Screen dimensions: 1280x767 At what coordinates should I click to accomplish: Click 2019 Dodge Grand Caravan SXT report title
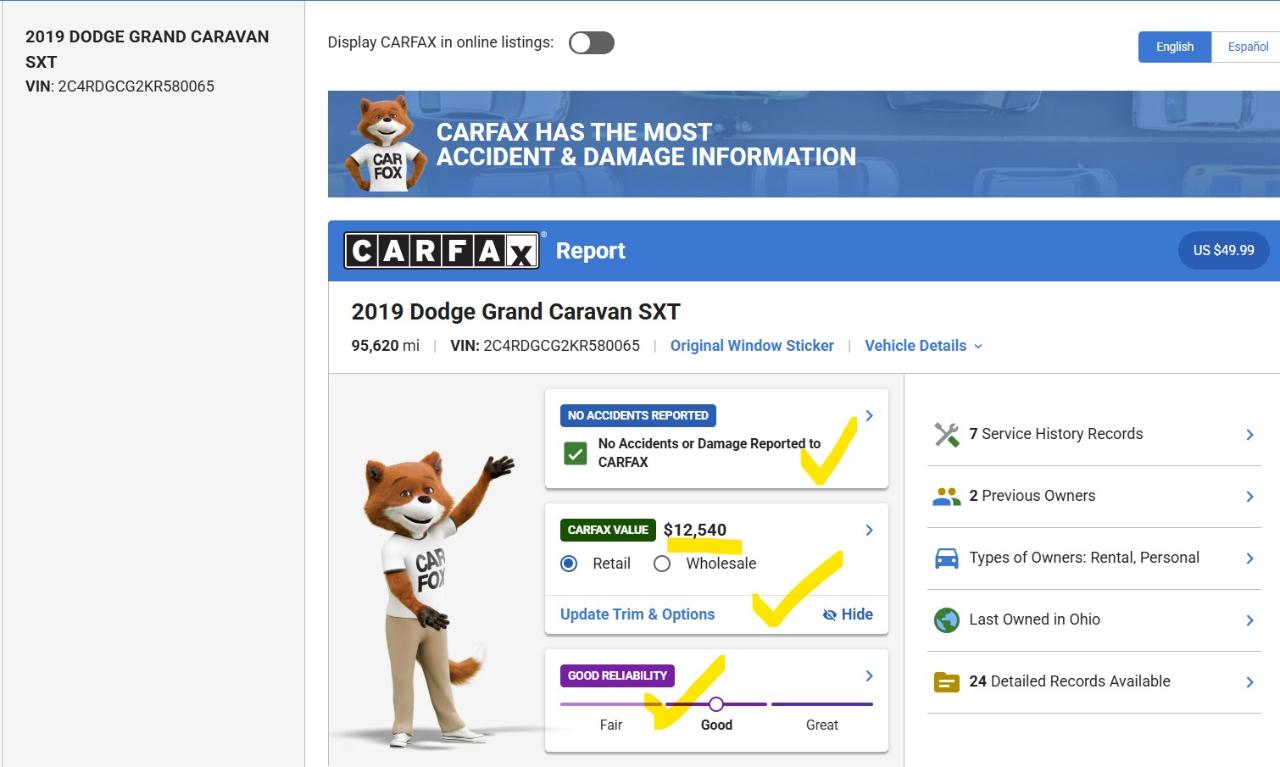pyautogui.click(x=516, y=311)
